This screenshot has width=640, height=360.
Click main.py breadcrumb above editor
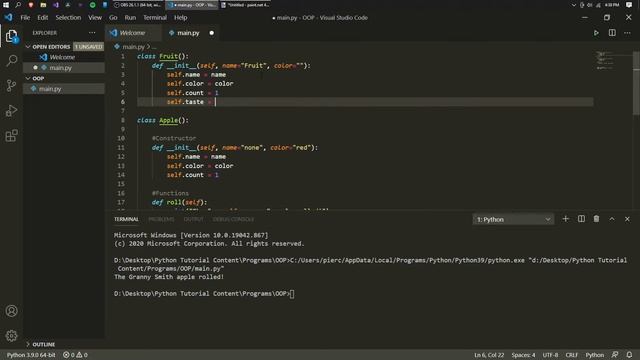(x=133, y=47)
